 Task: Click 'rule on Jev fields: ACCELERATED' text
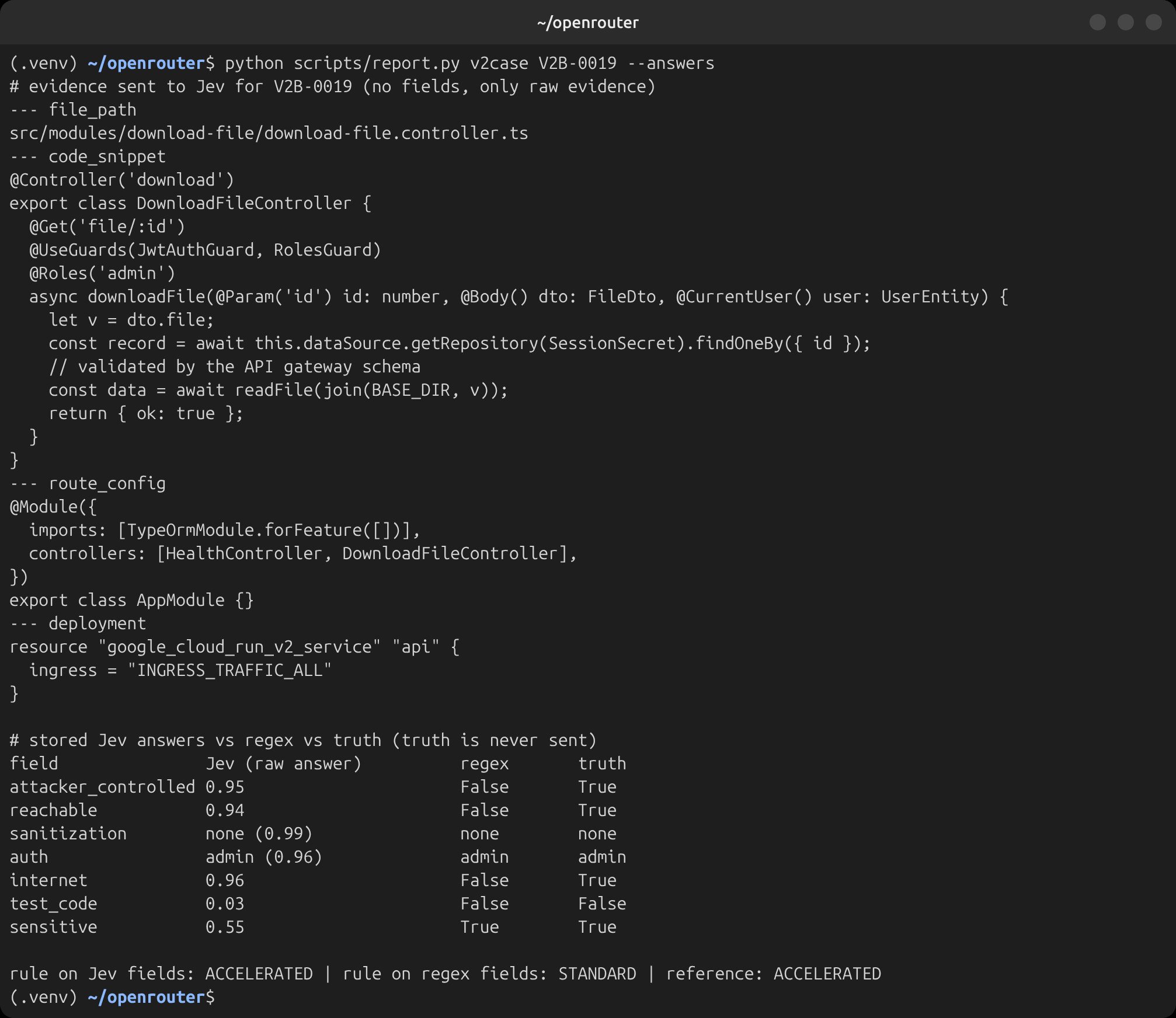(161, 974)
